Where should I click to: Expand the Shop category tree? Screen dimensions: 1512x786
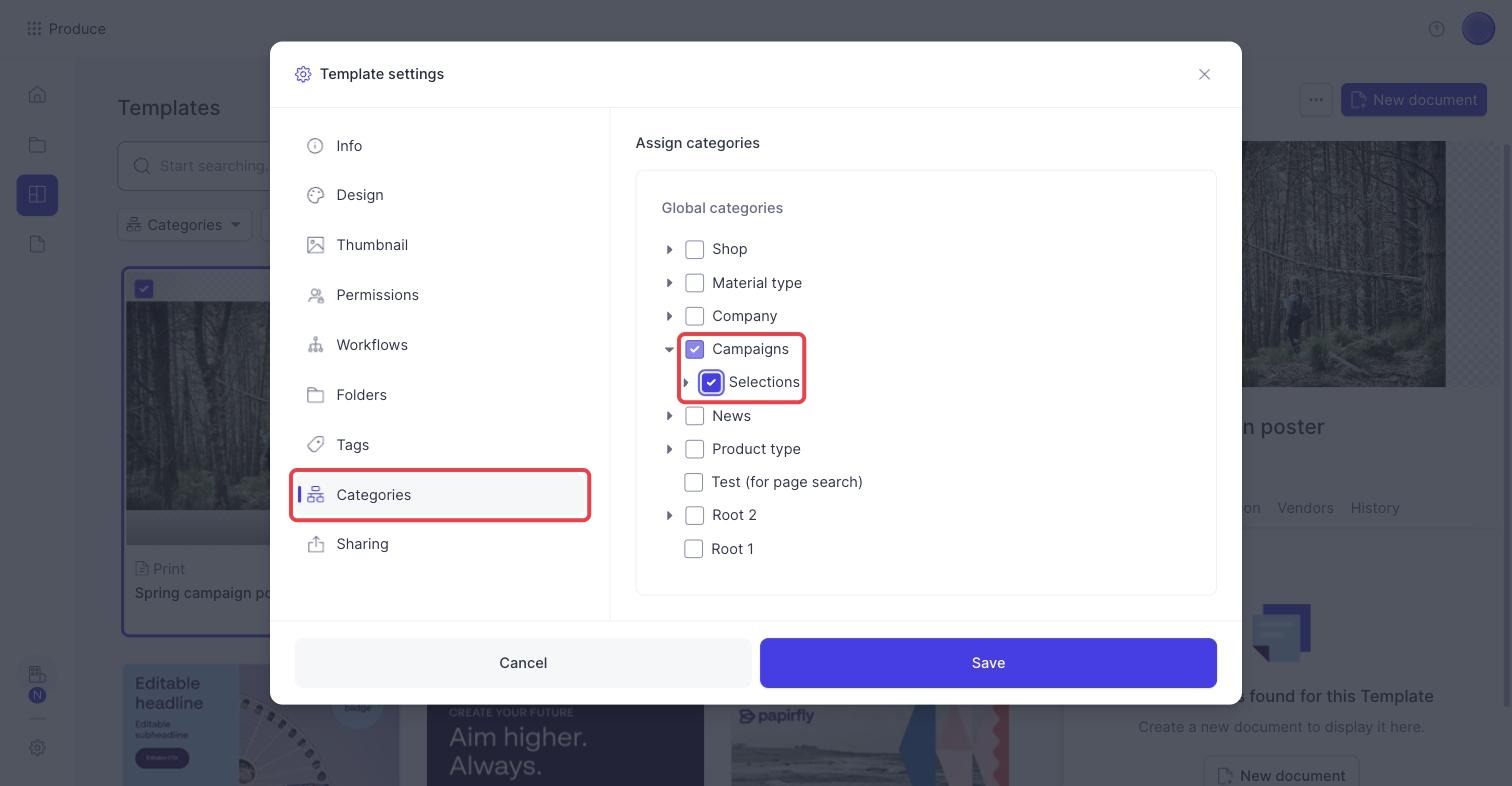tap(669, 249)
